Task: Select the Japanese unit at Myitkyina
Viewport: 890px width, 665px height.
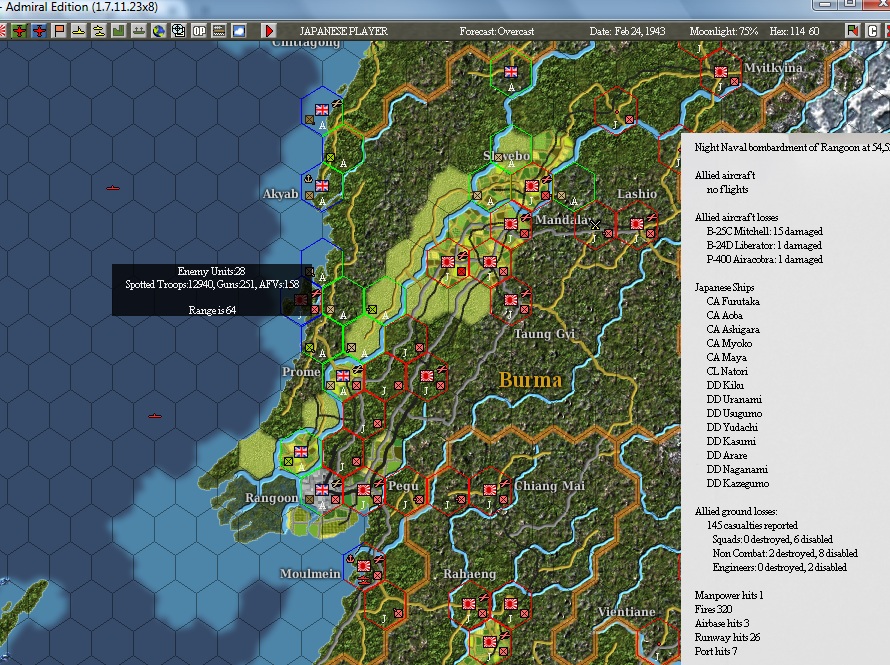Action: coord(721,72)
